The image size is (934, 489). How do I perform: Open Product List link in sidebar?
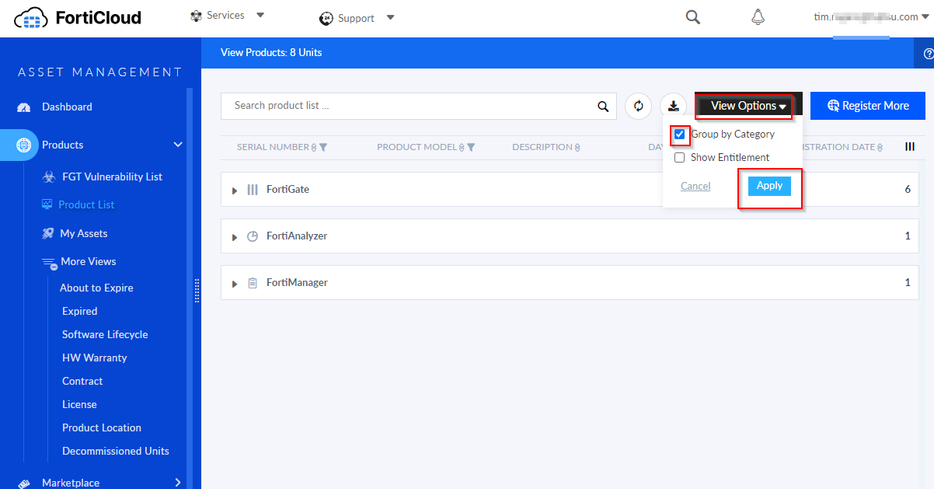pyautogui.click(x=86, y=204)
